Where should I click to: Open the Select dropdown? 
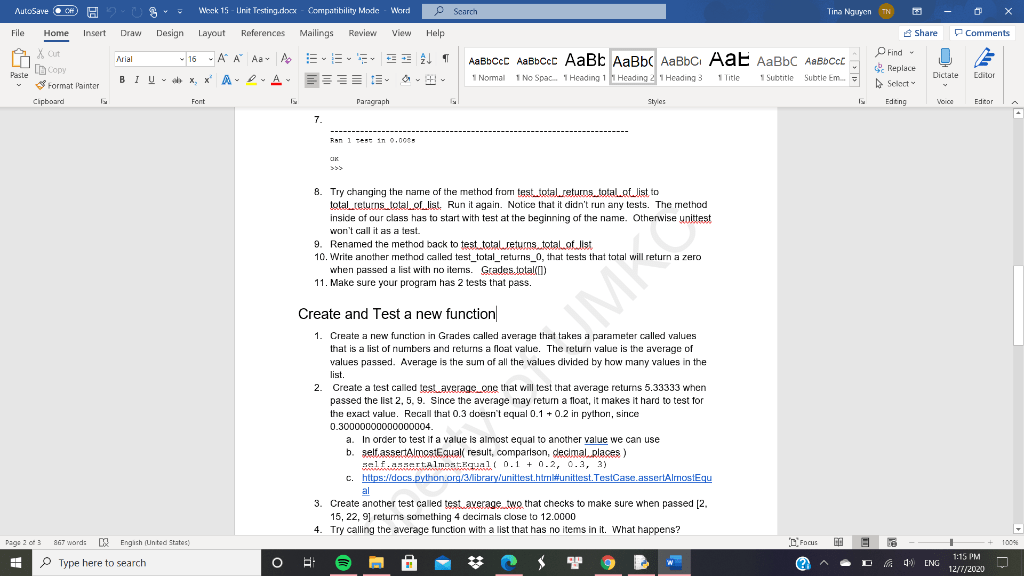895,84
